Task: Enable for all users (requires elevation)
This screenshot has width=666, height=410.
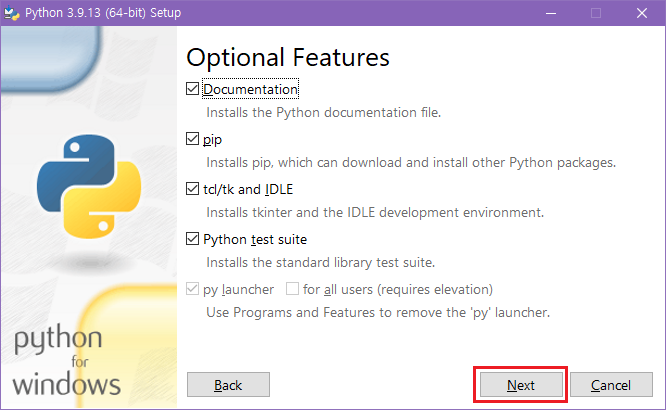Action: (x=292, y=289)
